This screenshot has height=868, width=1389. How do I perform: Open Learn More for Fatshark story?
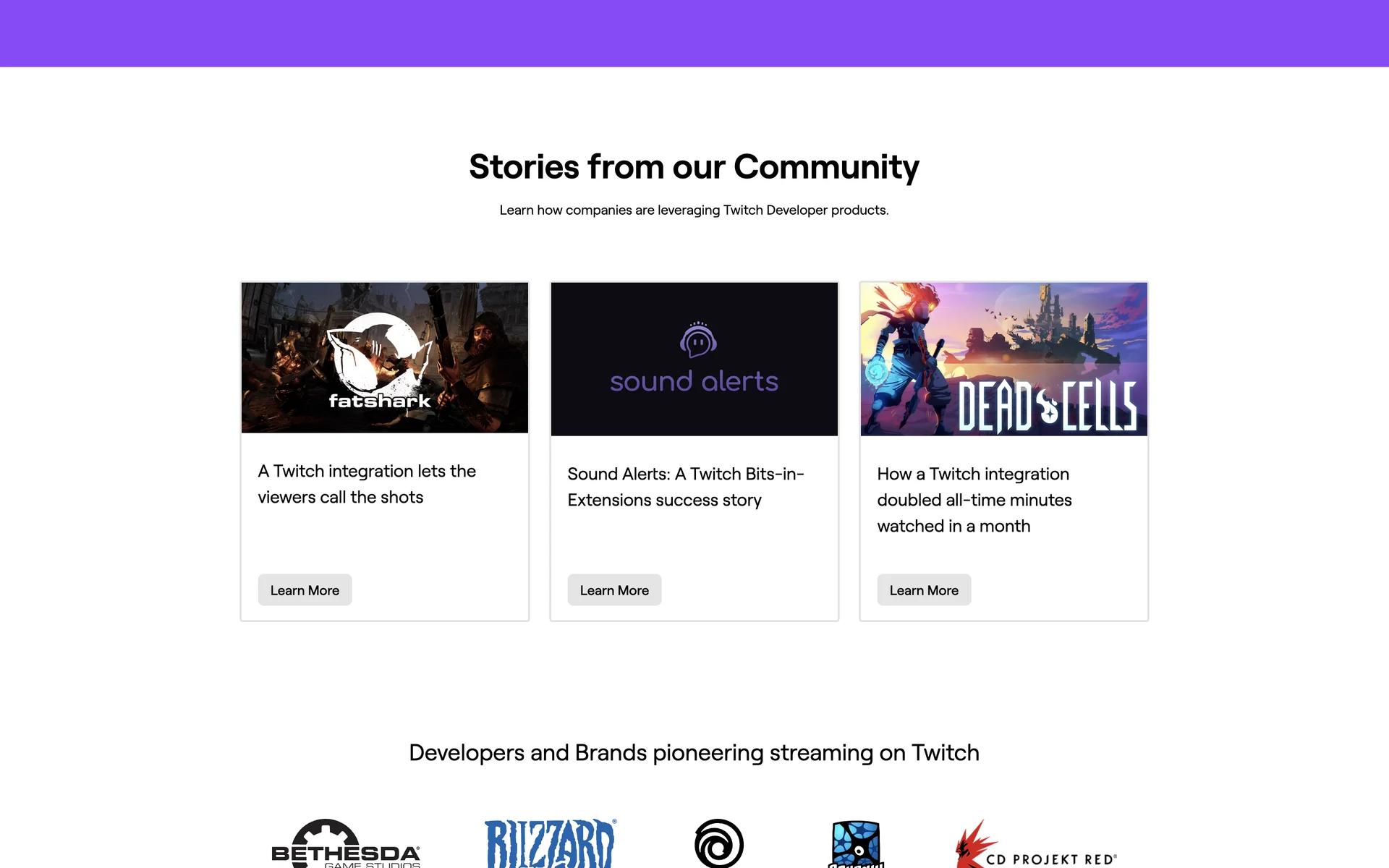(x=305, y=590)
